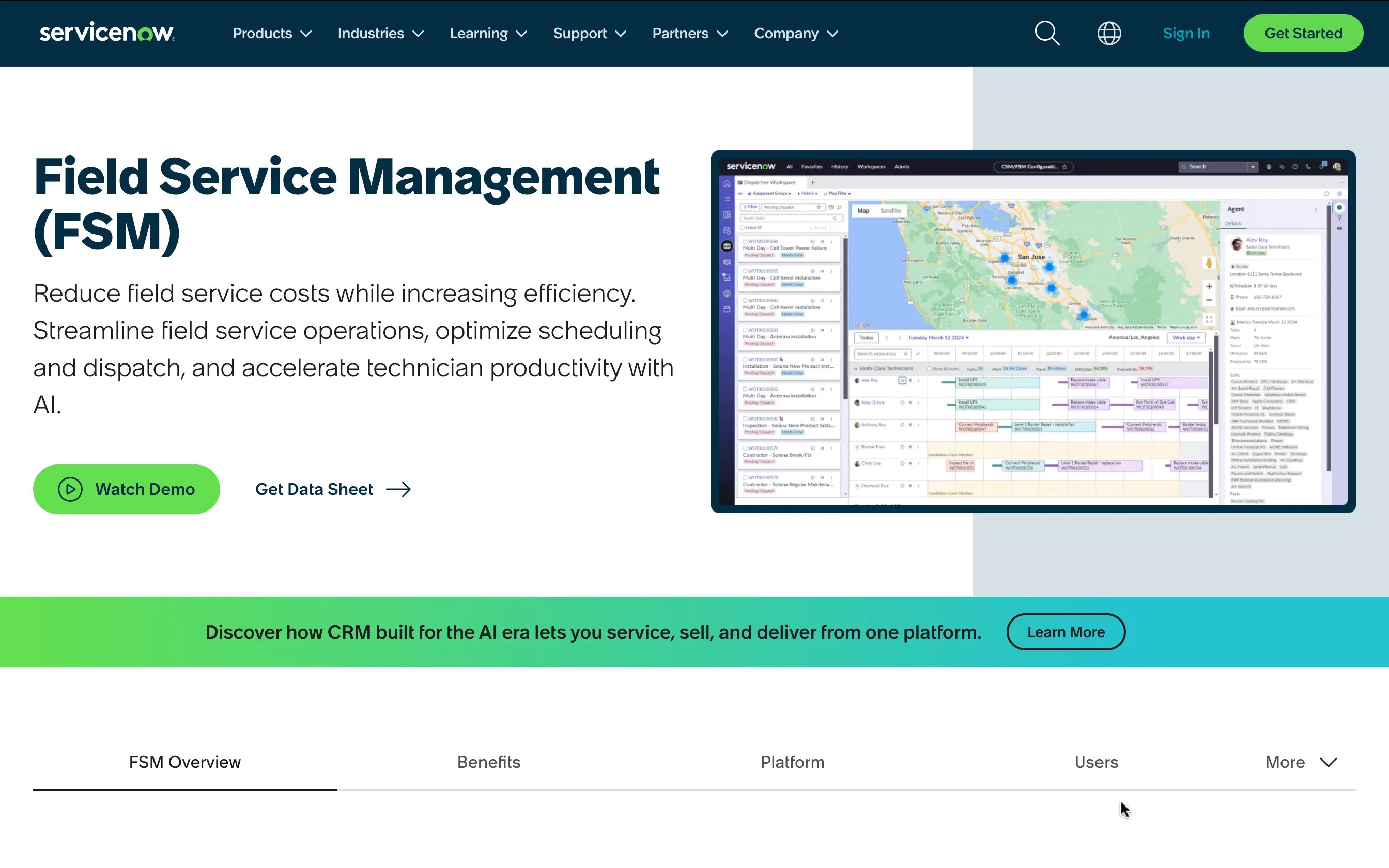1389x868 pixels.
Task: Open the Support dropdown menu
Action: 590,33
